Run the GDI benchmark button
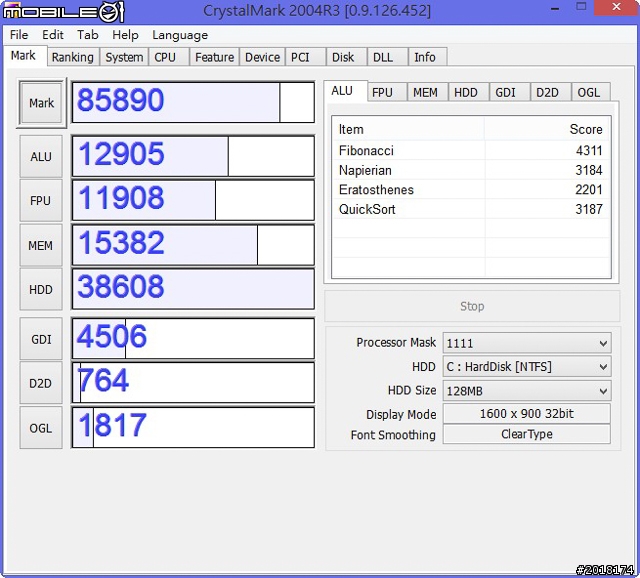This screenshot has height=578, width=640. (41, 339)
